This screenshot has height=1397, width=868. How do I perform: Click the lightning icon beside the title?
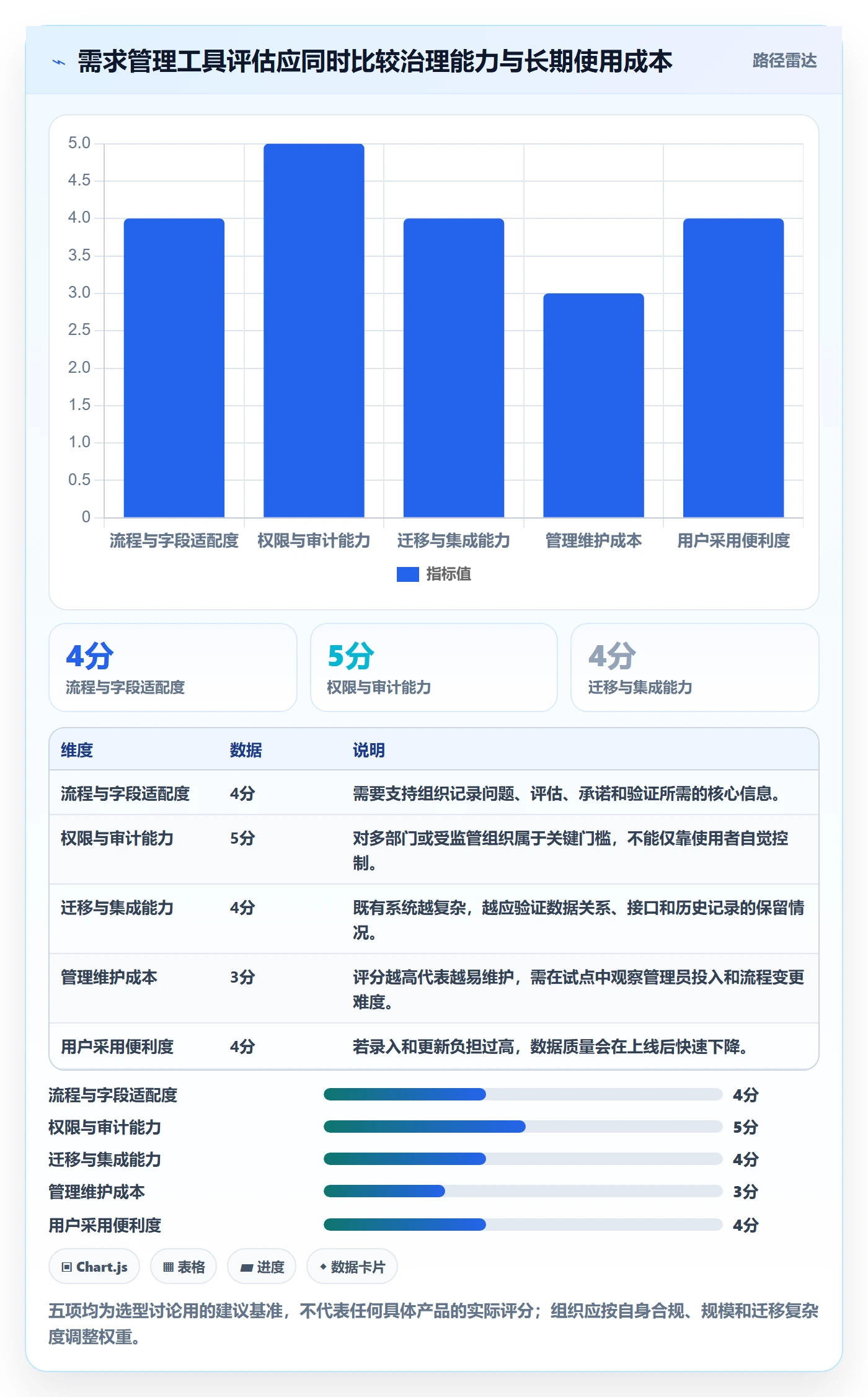click(59, 61)
